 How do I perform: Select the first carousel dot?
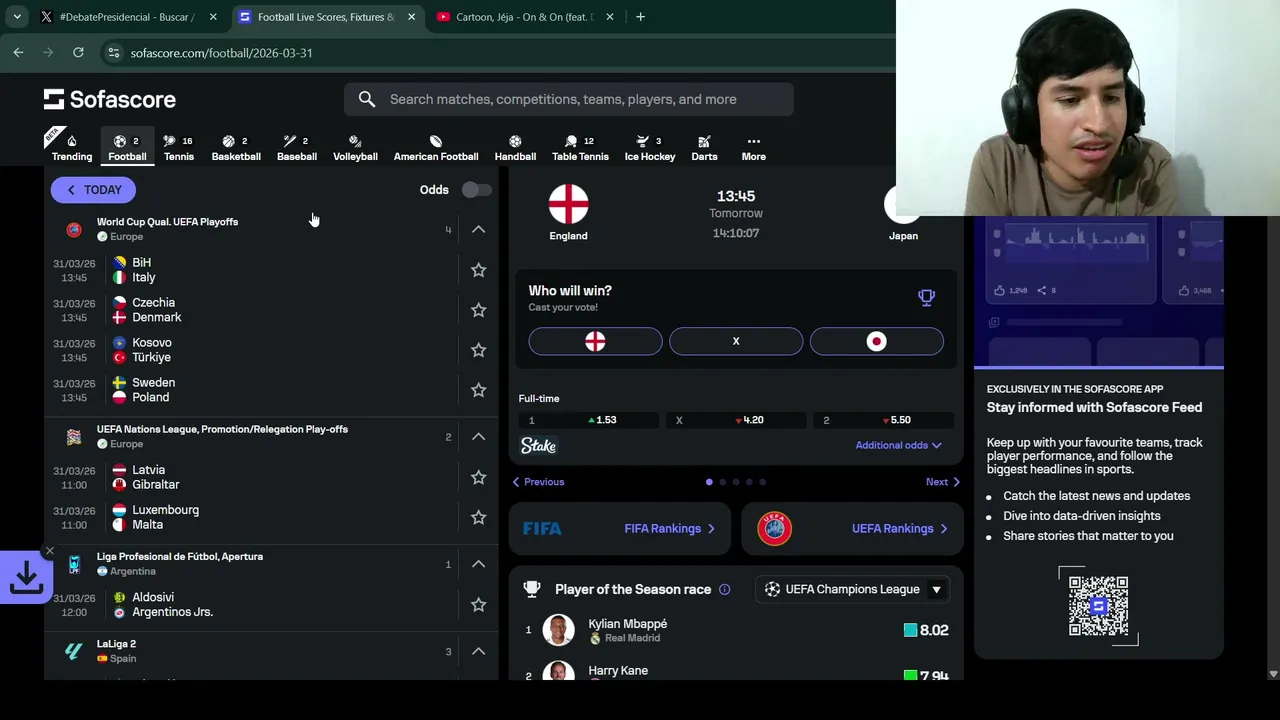click(x=709, y=482)
